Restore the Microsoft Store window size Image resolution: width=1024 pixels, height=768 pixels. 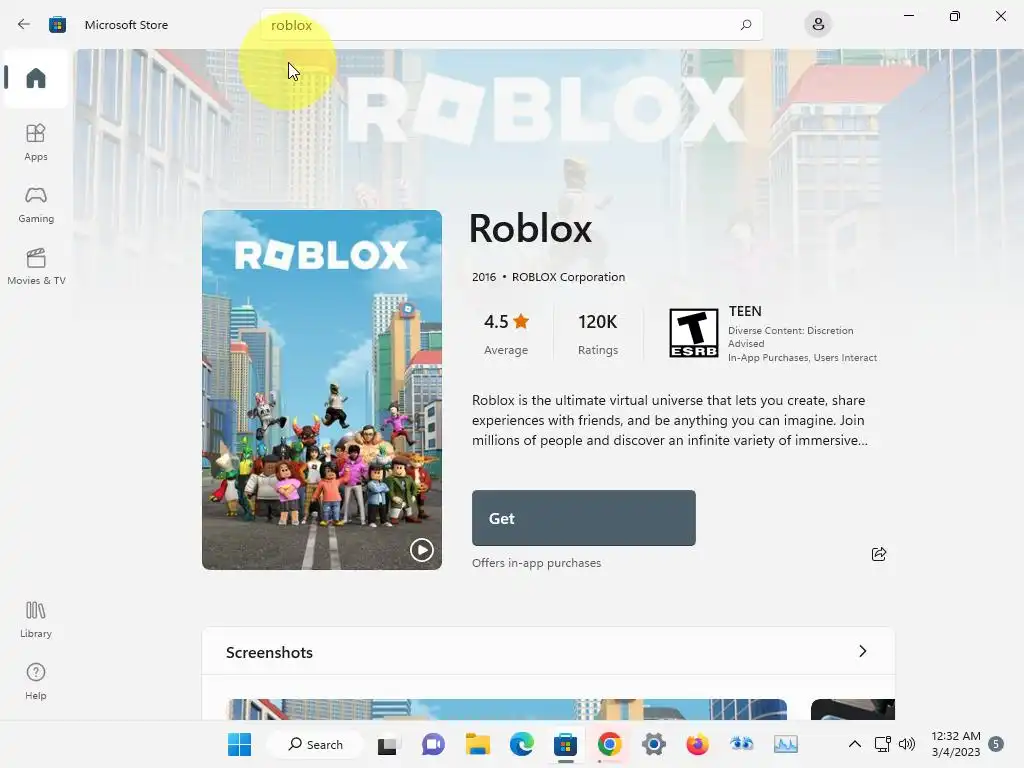pyautogui.click(x=955, y=16)
